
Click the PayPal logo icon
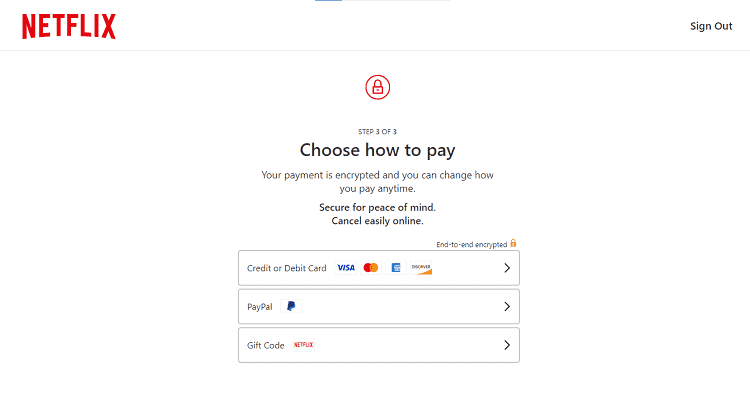tap(291, 306)
